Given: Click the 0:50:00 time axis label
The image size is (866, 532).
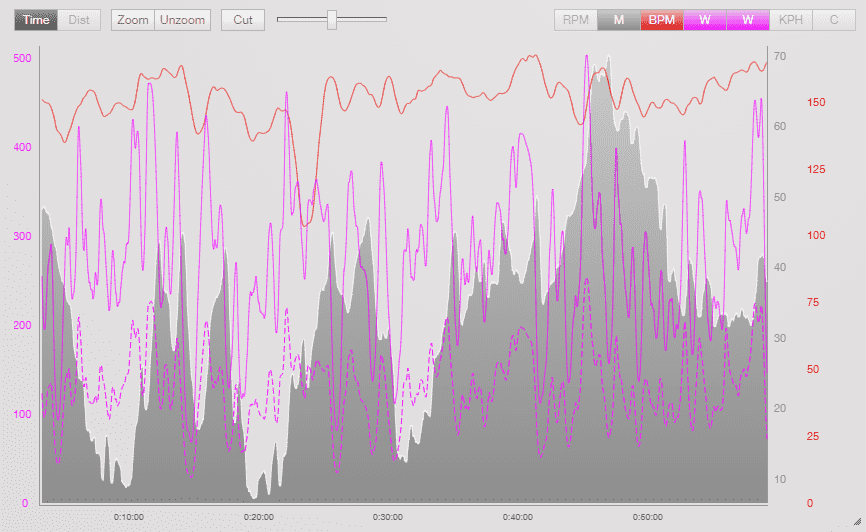Looking at the screenshot, I should tap(647, 517).
